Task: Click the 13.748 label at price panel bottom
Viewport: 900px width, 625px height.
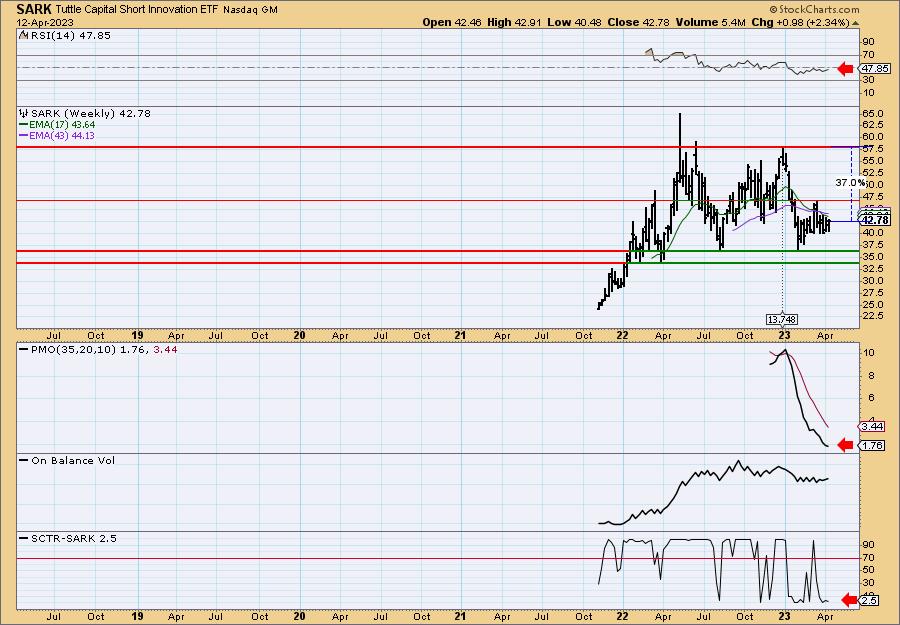Action: [782, 319]
